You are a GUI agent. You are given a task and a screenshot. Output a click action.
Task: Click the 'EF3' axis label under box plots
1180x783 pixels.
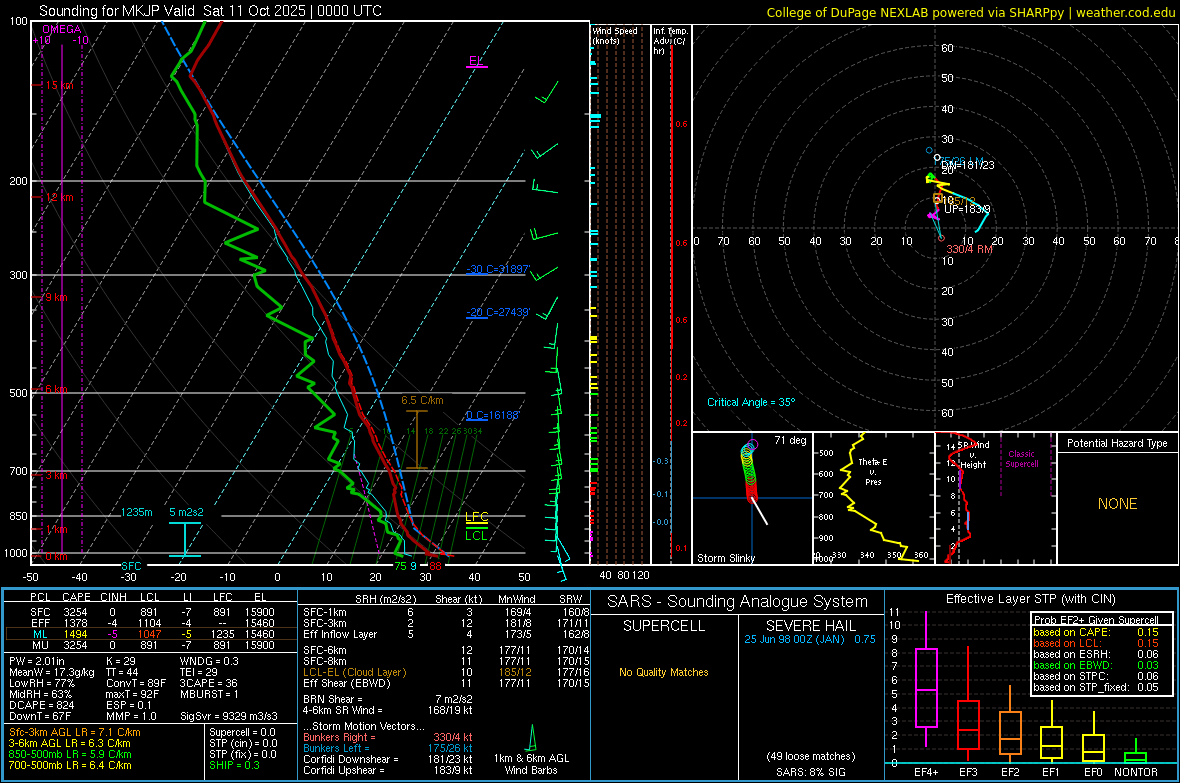click(968, 772)
